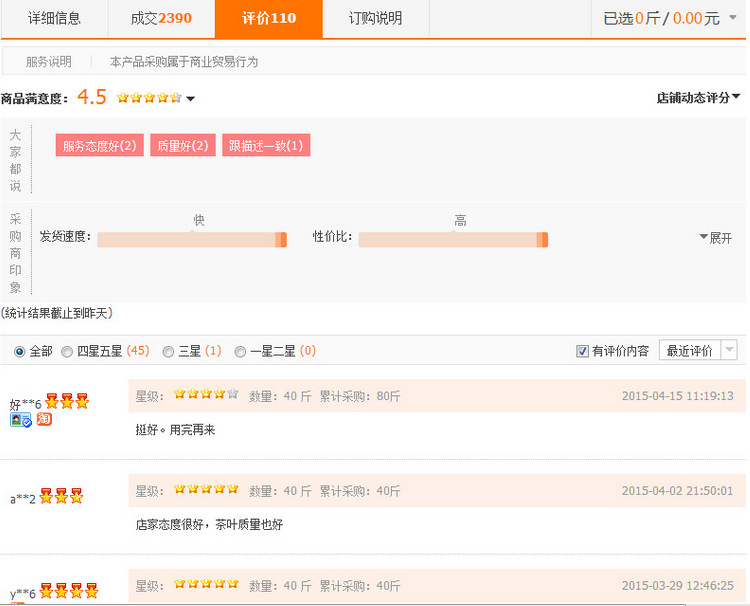The height and width of the screenshot is (606, 750).
Task: Click verified identity badge under 好**6
Action: click(21, 420)
